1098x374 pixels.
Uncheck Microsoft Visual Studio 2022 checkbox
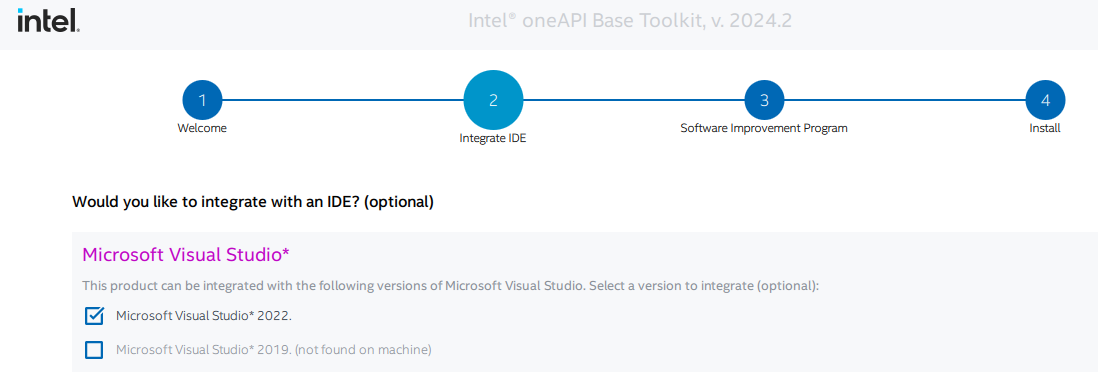coord(94,316)
